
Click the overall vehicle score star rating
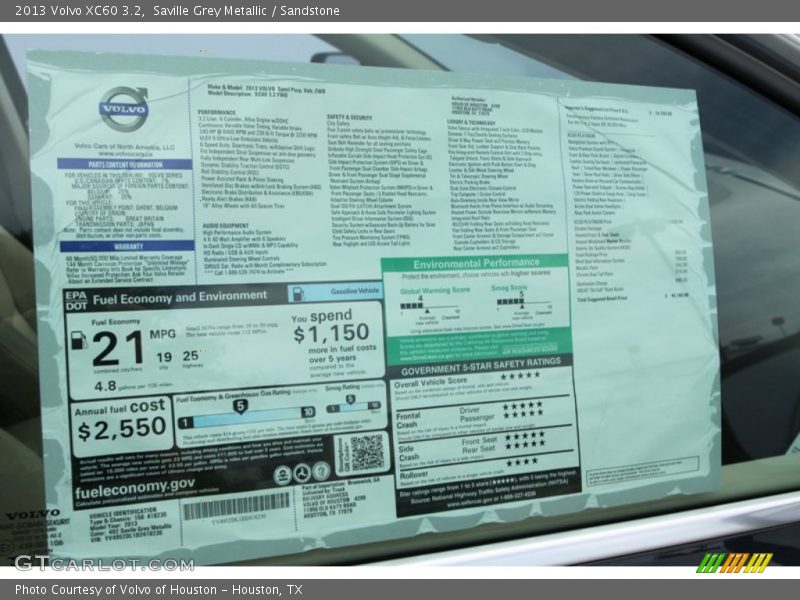(520, 377)
